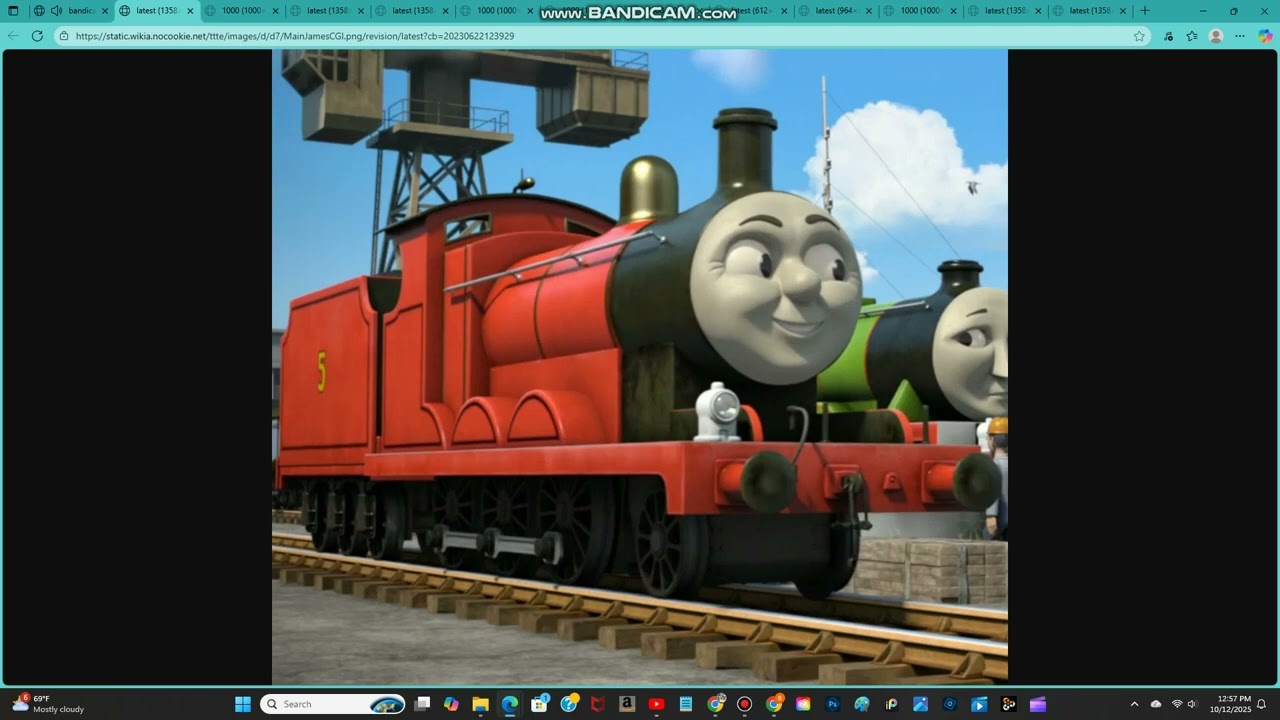Mute the bandicam tab audio icon
Screen dimensions: 1280x720
(x=56, y=11)
